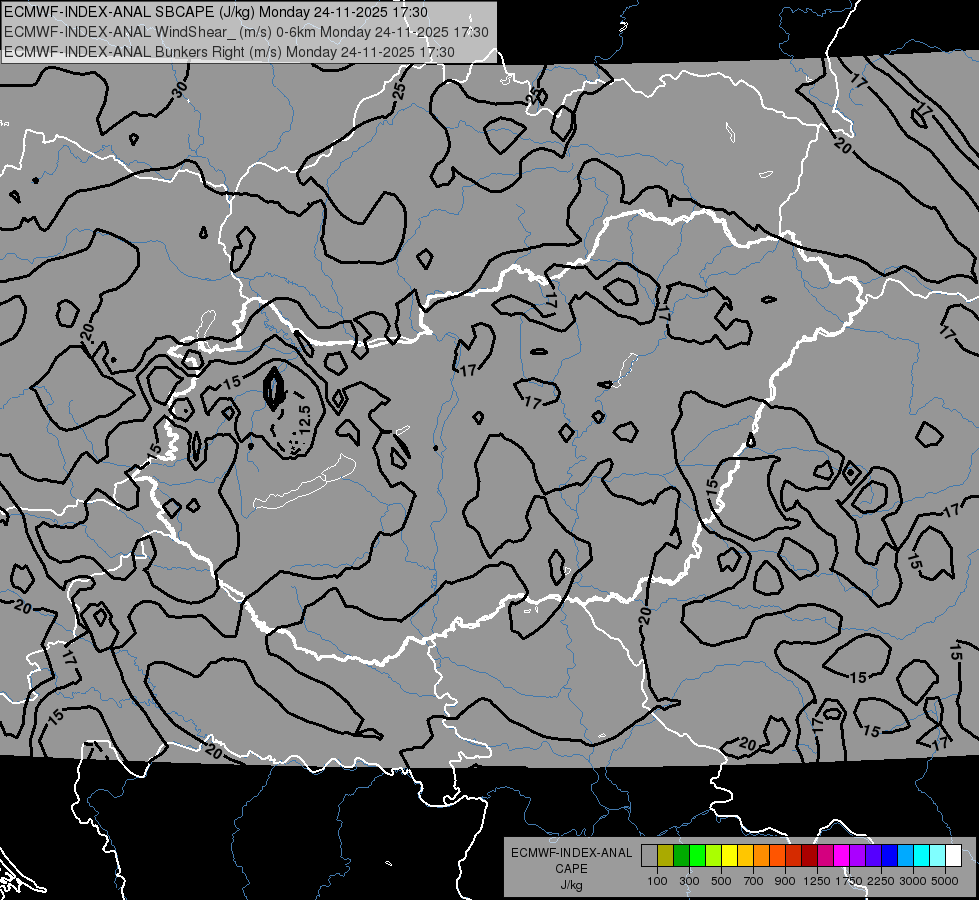Pick the bright magenta CAPE legend swatch

click(x=842, y=855)
